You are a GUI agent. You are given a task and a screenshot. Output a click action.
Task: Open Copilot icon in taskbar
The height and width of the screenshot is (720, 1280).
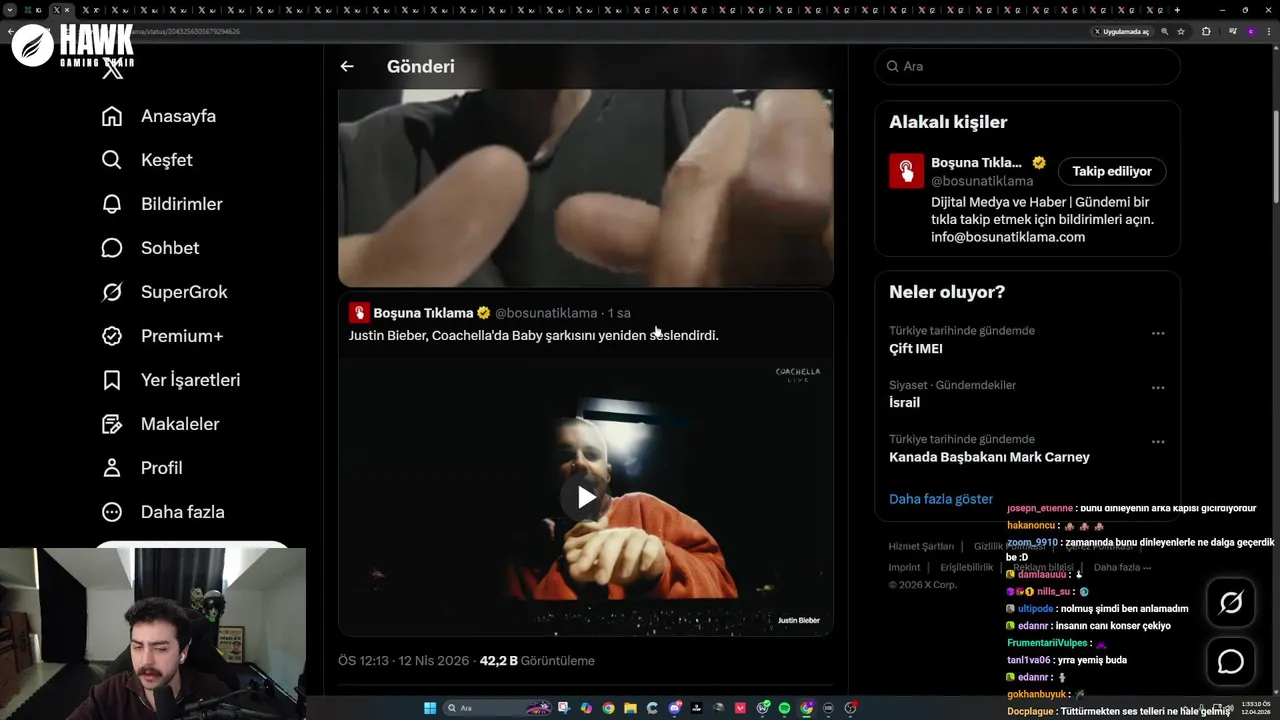coord(586,708)
